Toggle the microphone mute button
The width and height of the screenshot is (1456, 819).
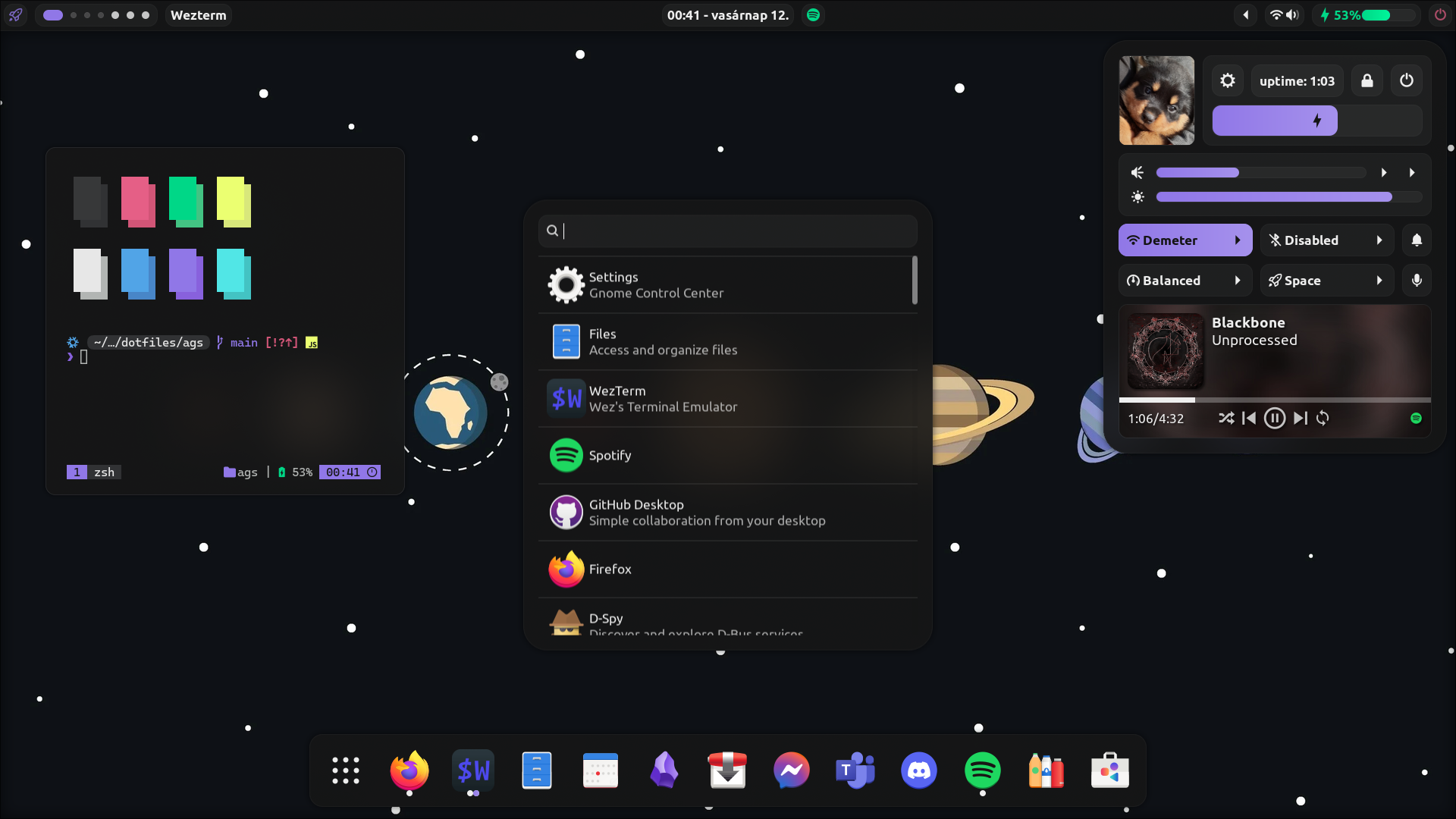click(1417, 280)
